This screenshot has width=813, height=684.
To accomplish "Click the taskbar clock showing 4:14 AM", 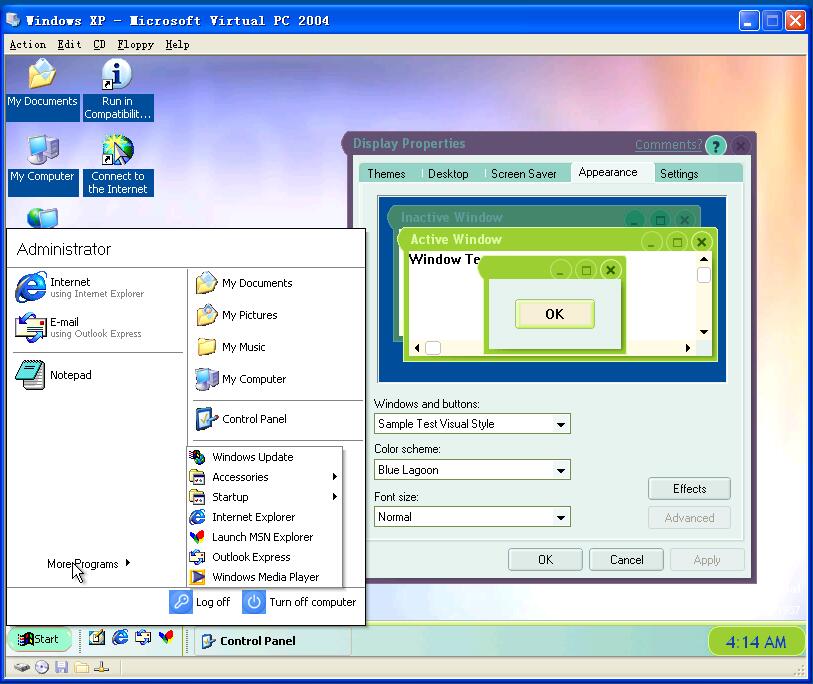I will pyautogui.click(x=755, y=642).
